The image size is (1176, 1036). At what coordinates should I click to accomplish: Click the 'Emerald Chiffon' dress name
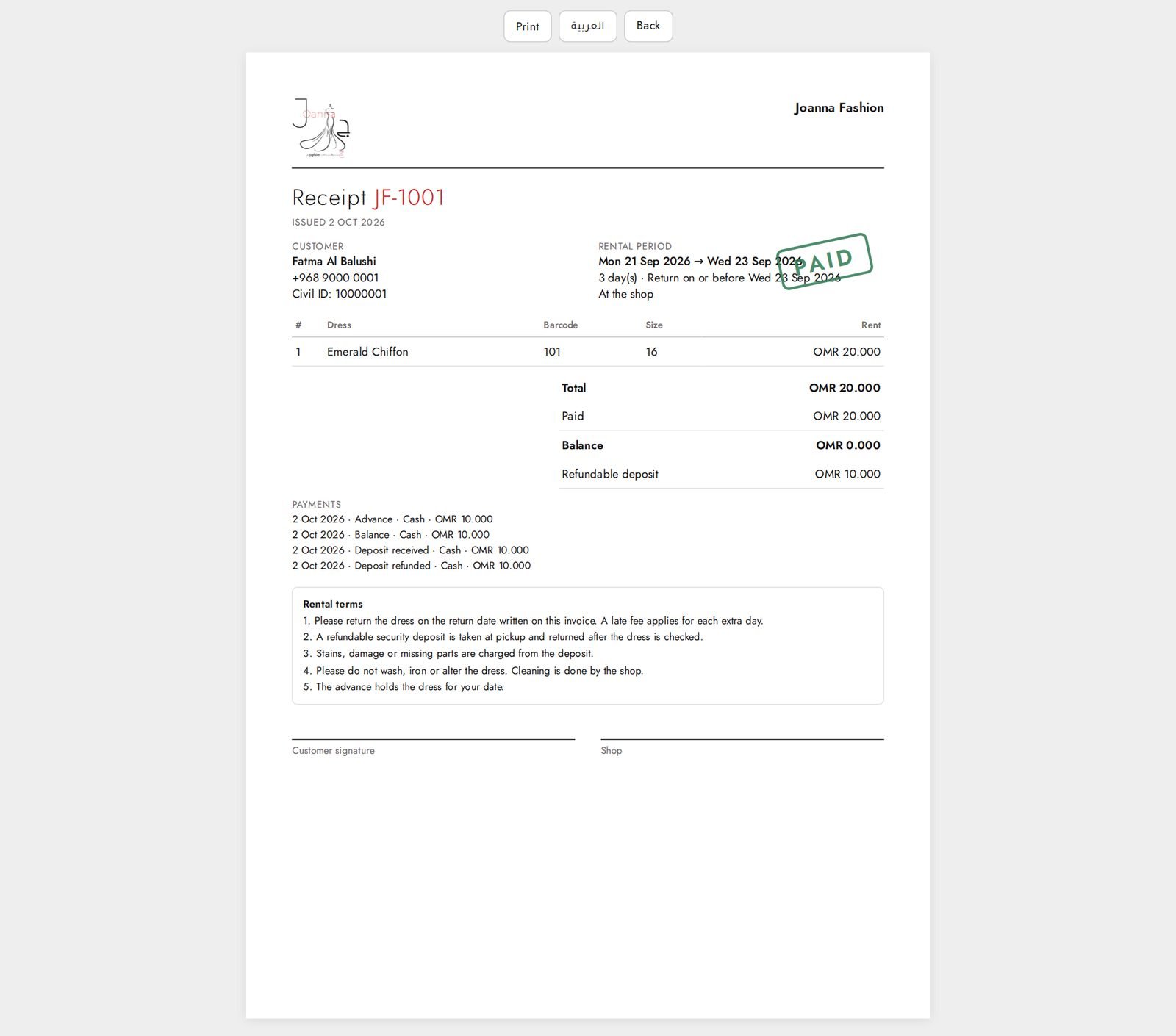367,352
